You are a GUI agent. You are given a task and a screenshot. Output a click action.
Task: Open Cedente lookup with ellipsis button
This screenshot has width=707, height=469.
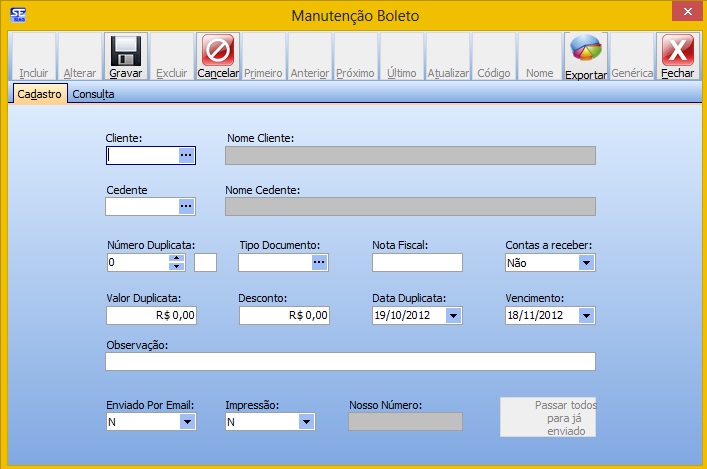(186, 207)
